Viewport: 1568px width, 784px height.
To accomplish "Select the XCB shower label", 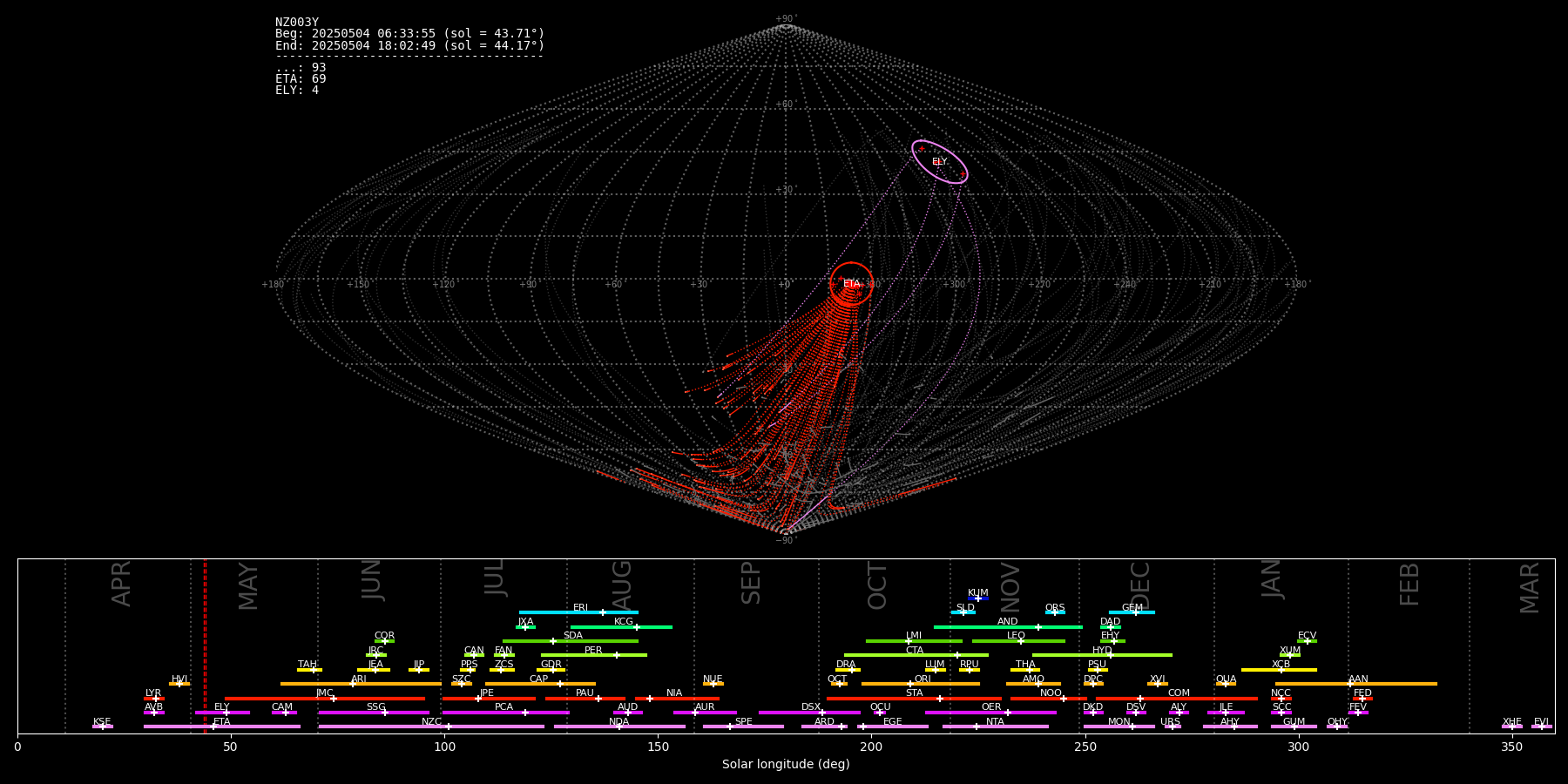I will (x=1281, y=665).
